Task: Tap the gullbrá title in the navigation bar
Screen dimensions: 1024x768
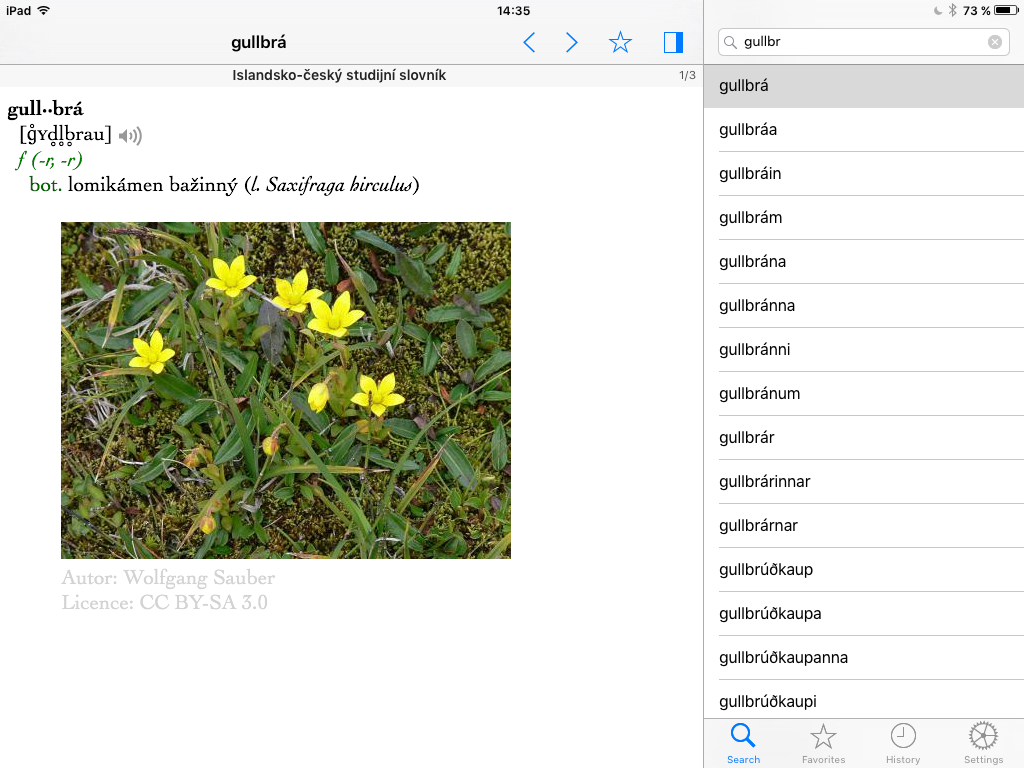Action: (259, 42)
